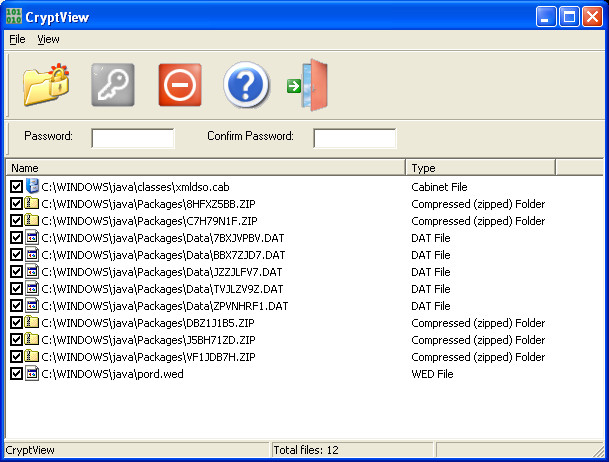Viewport: 609px width, 462px height.
Task: Uncheck the xmldso.cab checkbox
Action: click(x=16, y=187)
